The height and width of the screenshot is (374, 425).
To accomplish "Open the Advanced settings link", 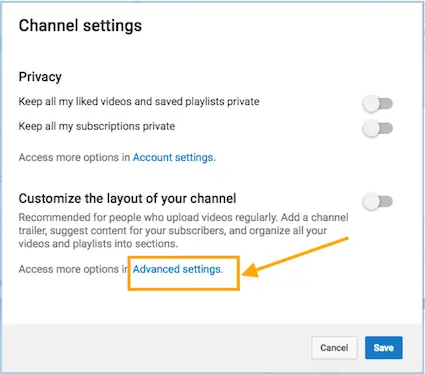I will pyautogui.click(x=178, y=269).
